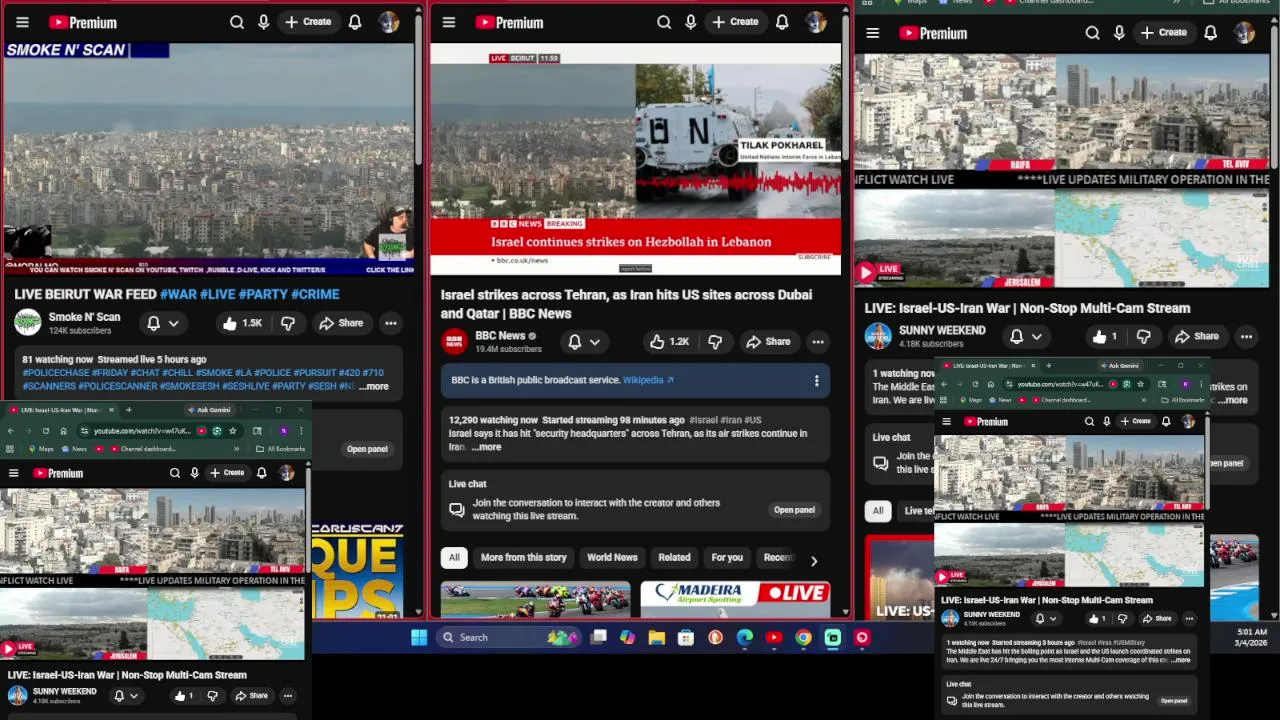Open more actions for LIVE BEIRUT WAR FEED
The height and width of the screenshot is (720, 1280).
tap(391, 323)
